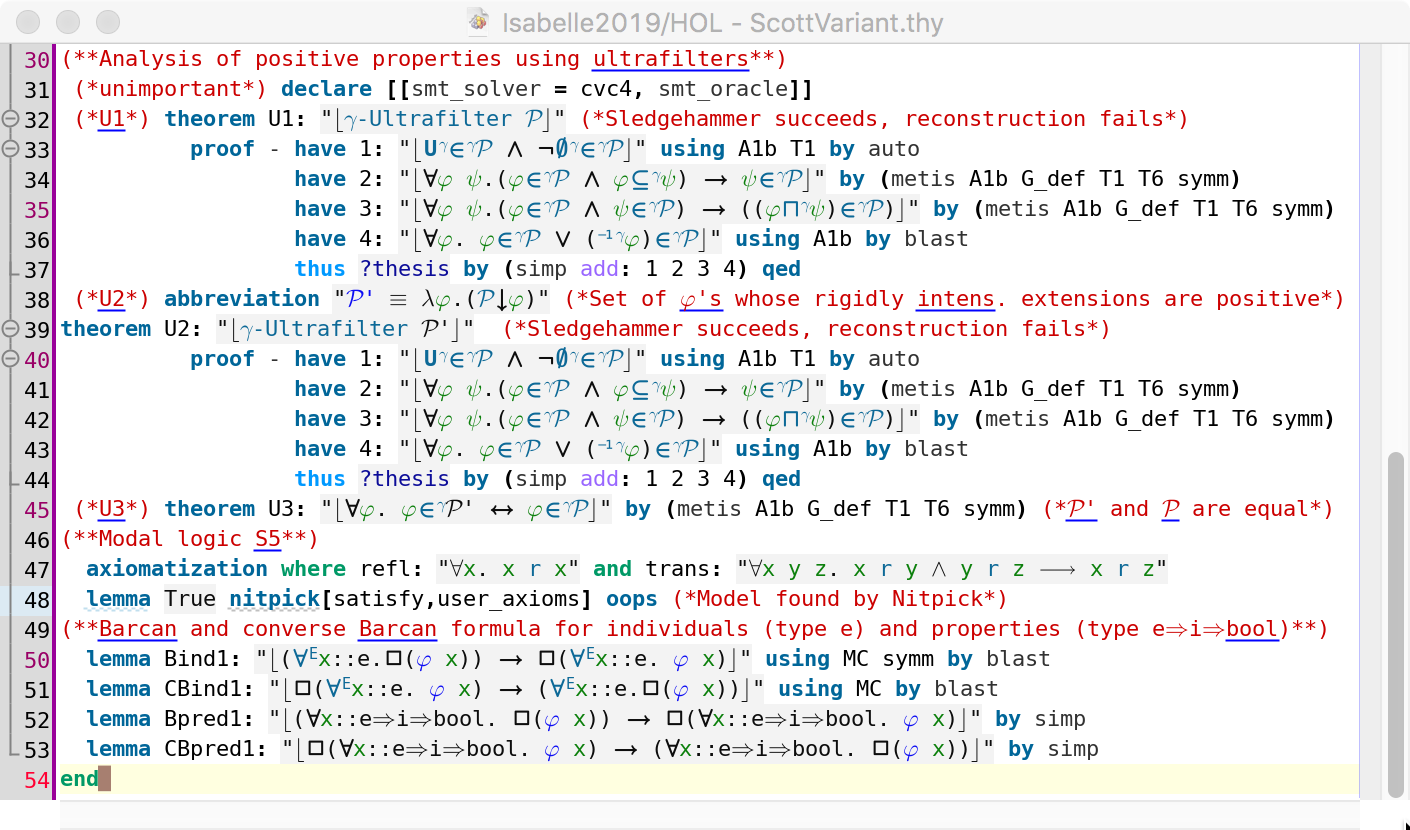The width and height of the screenshot is (1410, 830).
Task: Click the "axiomatization" keyword on line 47
Action: [x=177, y=569]
